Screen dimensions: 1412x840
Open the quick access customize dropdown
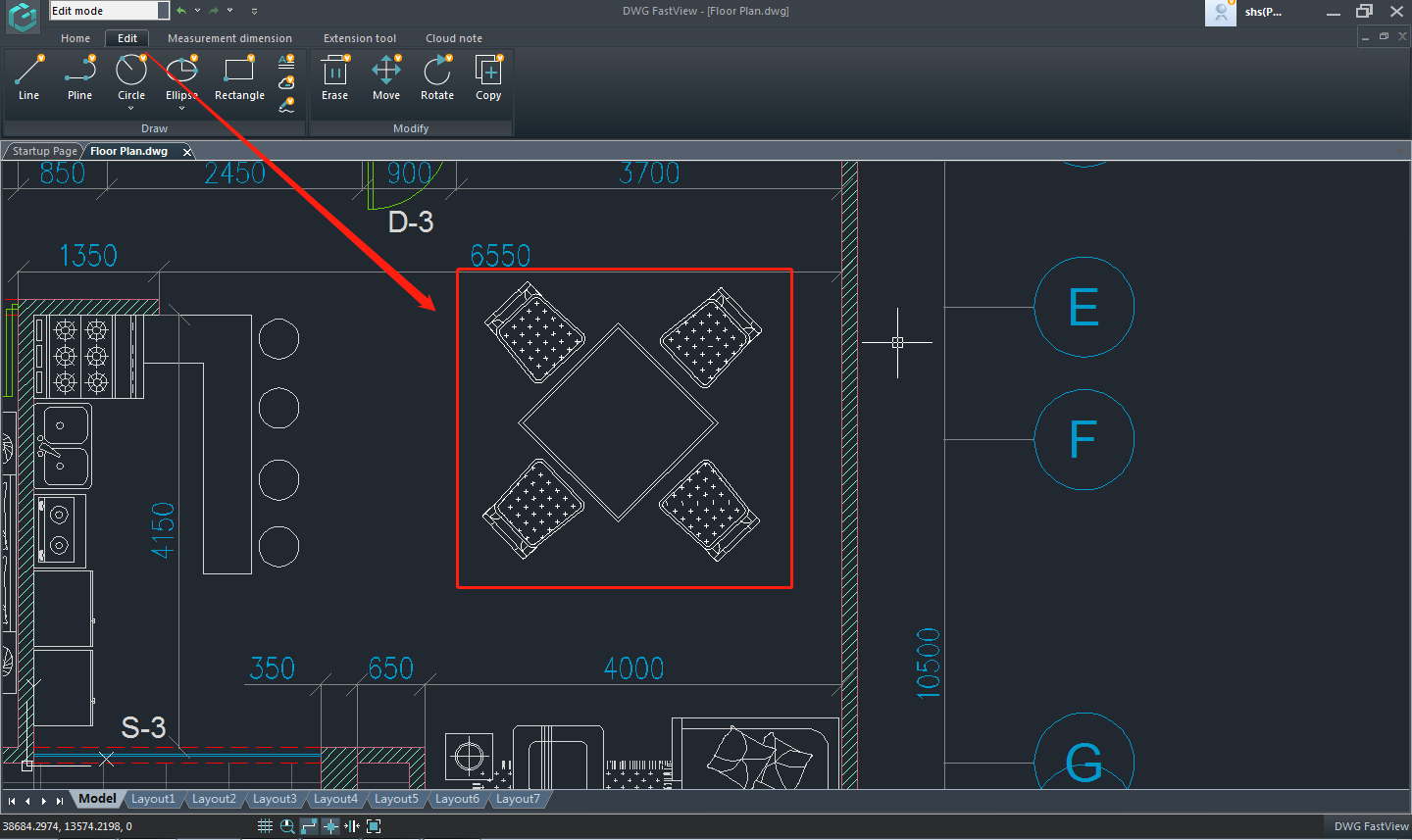[254, 11]
